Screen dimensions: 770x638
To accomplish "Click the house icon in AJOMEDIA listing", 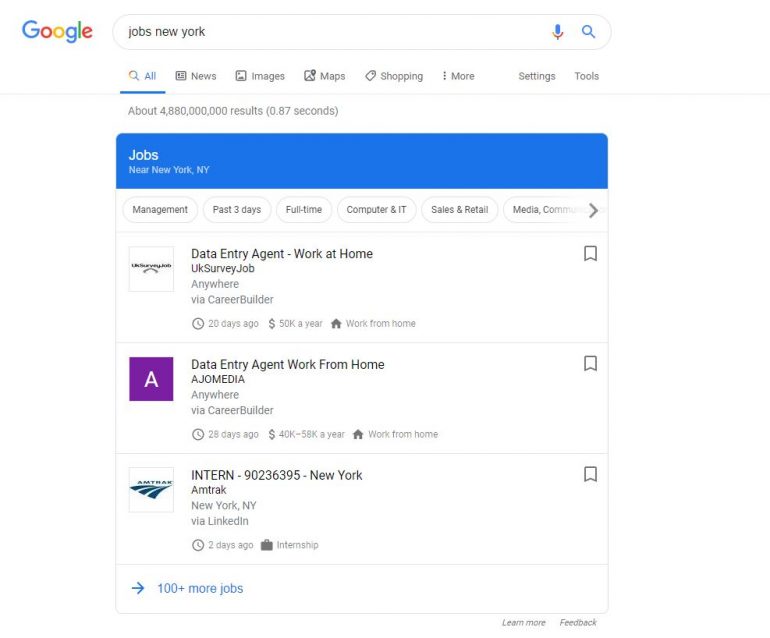I will (358, 434).
